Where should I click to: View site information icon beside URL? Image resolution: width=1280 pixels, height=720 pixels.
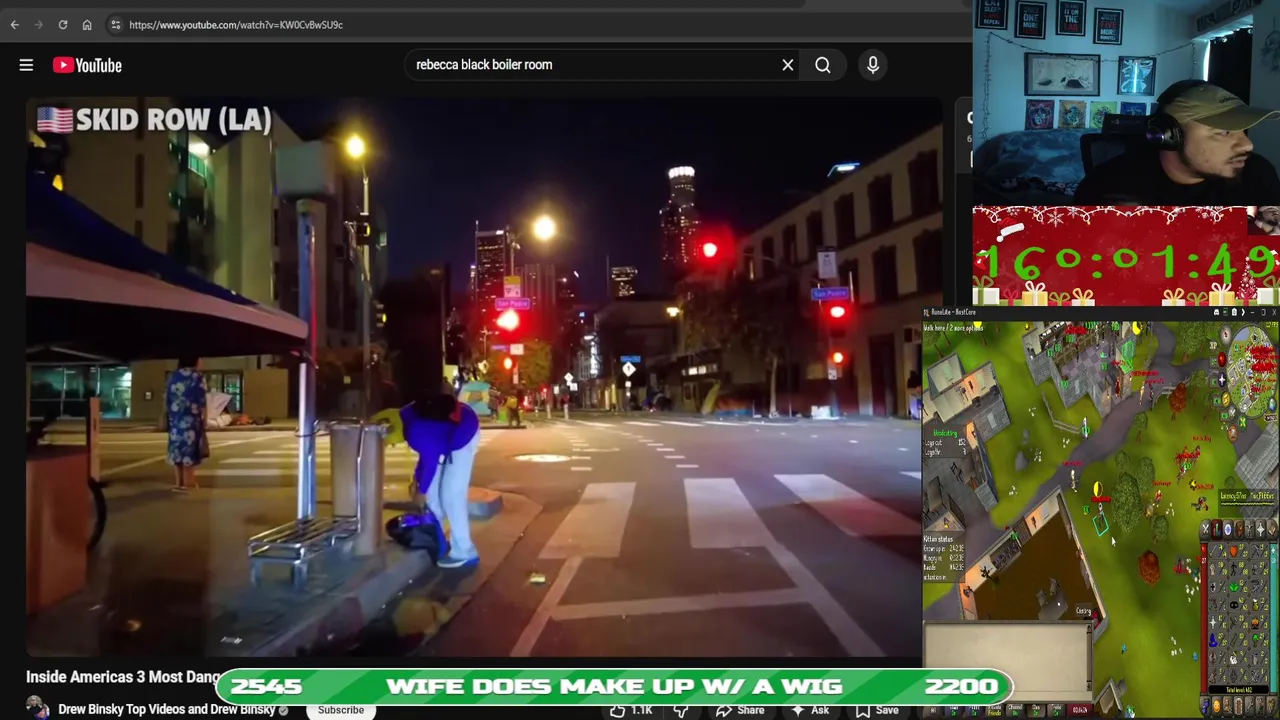click(x=116, y=25)
